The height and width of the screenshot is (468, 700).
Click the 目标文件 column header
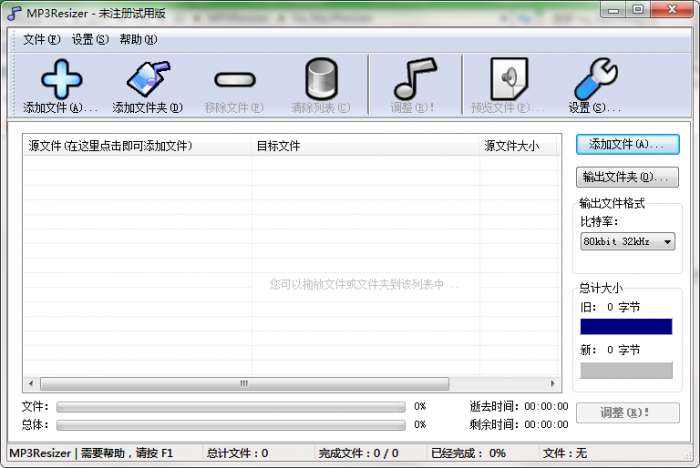278,146
